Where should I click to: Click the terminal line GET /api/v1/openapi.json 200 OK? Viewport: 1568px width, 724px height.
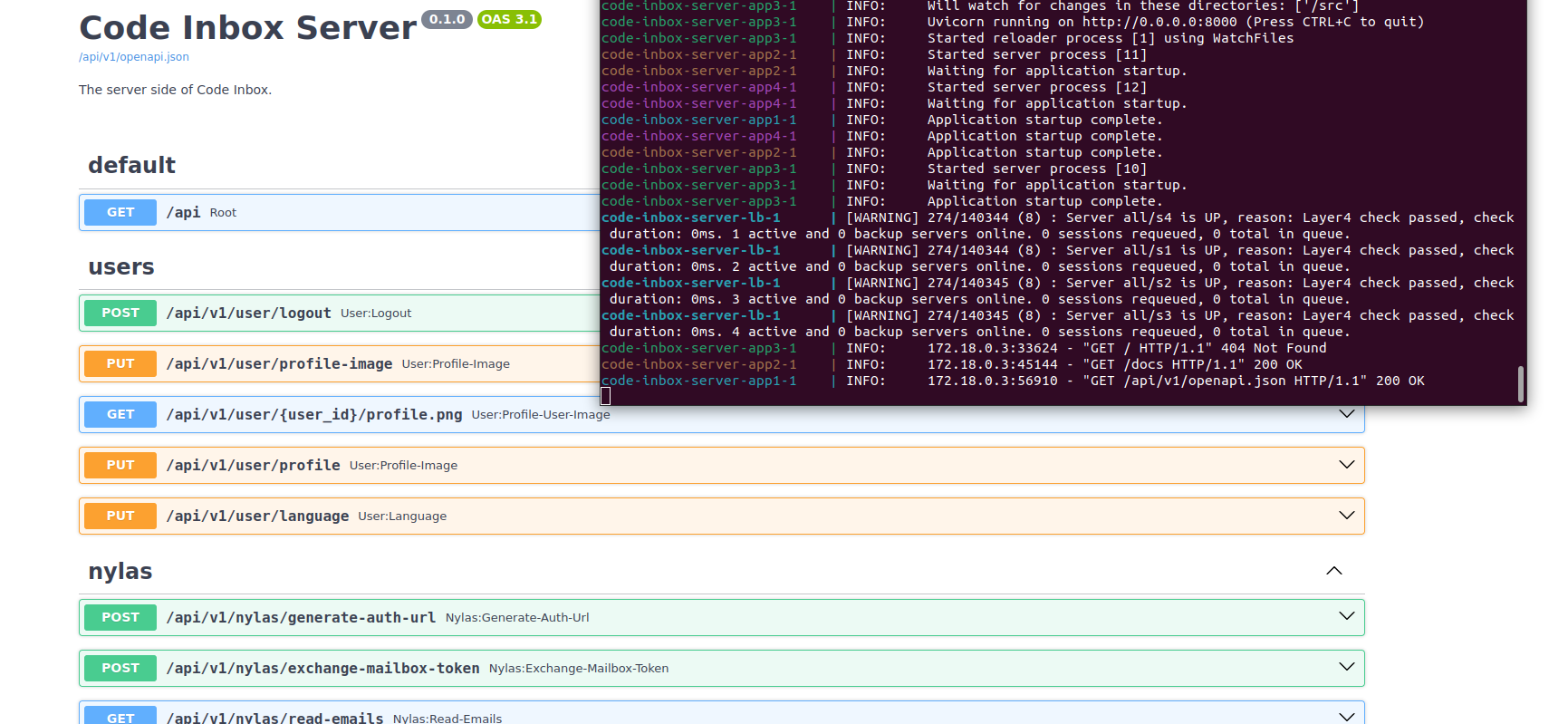pos(1013,381)
